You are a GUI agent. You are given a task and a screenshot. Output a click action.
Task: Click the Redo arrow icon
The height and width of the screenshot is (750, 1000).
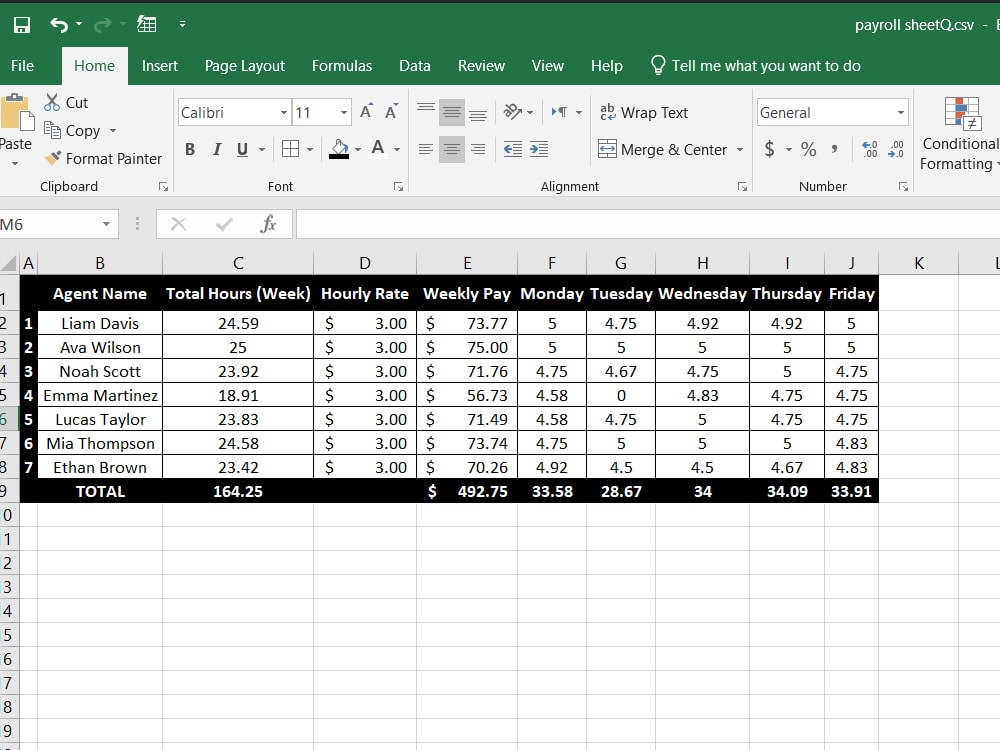(102, 25)
